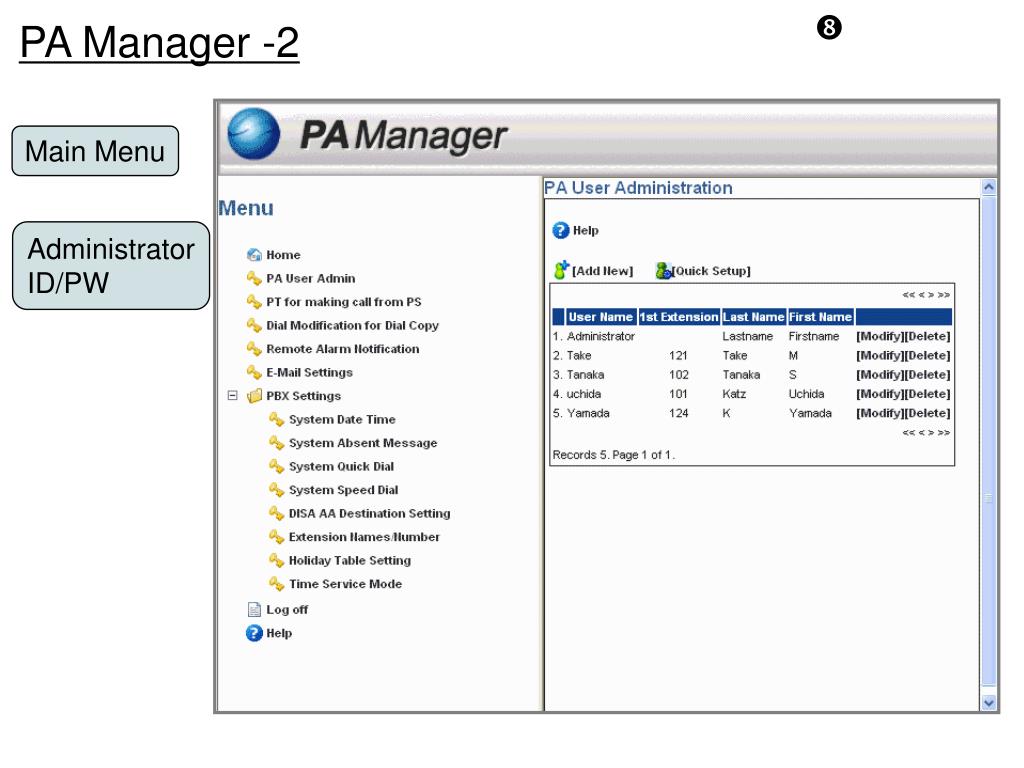Viewport: 1024px width, 768px height.
Task: Open PA User Admin menu entry
Action: coord(310,278)
